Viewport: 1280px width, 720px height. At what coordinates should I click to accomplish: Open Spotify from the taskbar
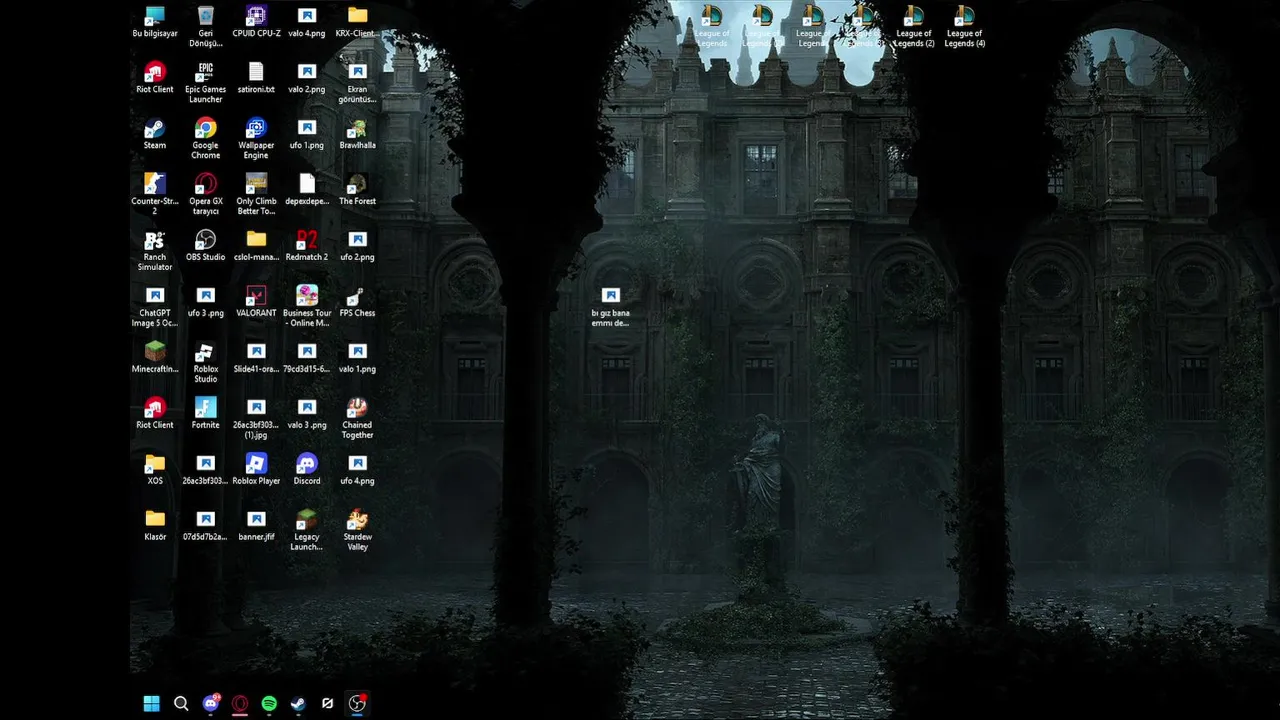click(x=269, y=704)
